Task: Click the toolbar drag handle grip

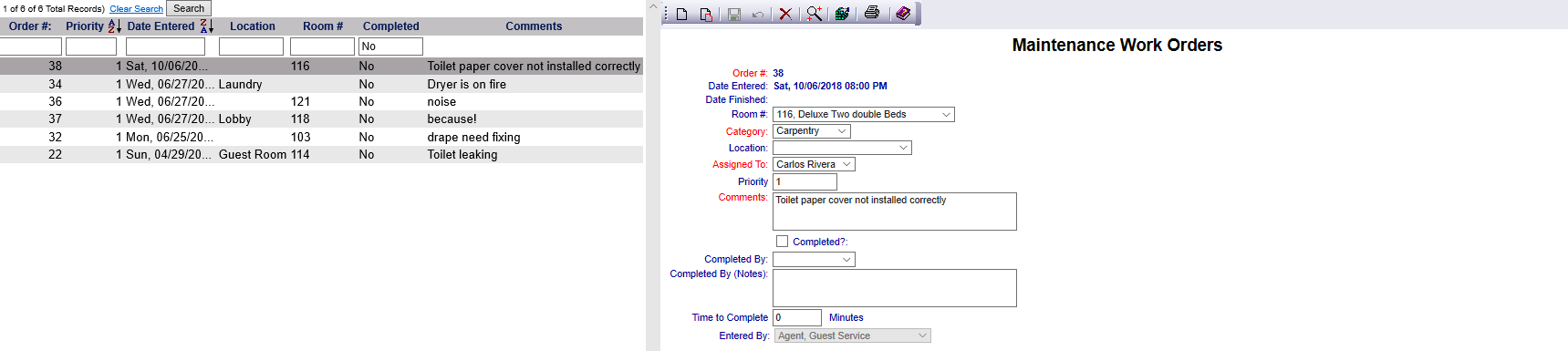Action: 666,14
